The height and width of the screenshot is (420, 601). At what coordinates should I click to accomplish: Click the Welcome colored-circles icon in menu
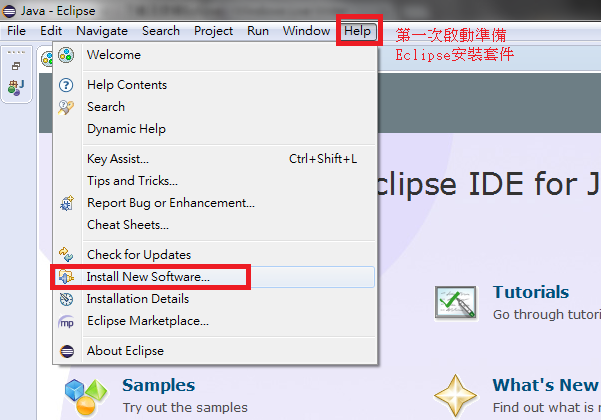coord(66,55)
